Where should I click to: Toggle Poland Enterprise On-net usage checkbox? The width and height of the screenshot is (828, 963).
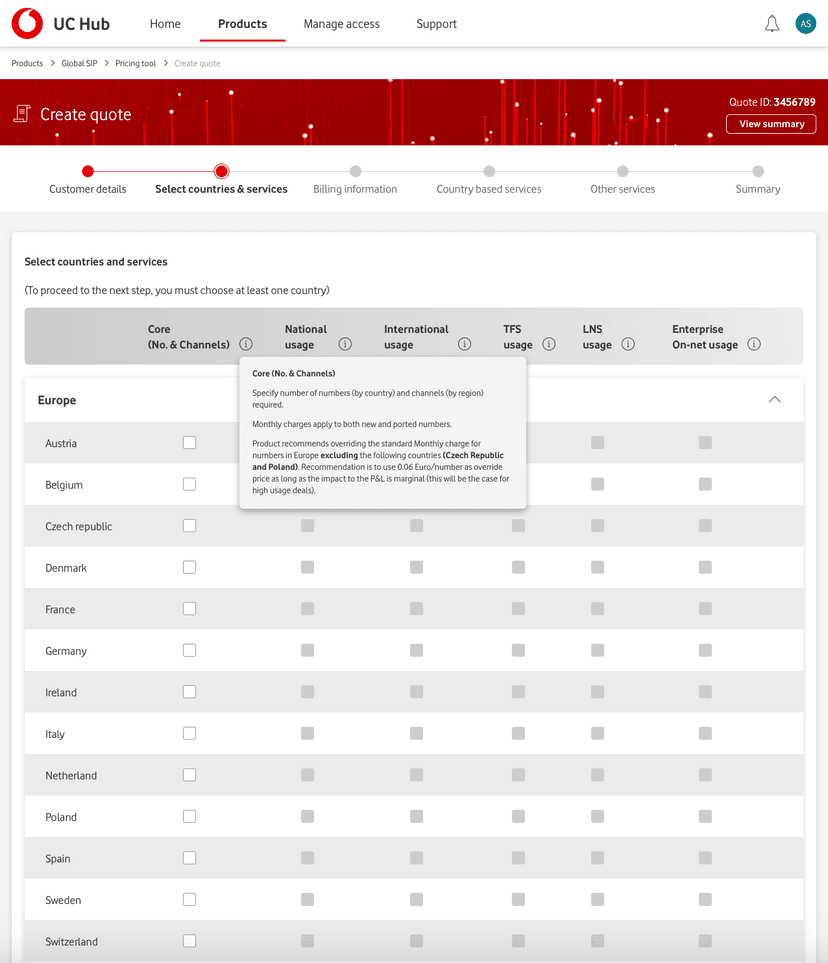705,816
